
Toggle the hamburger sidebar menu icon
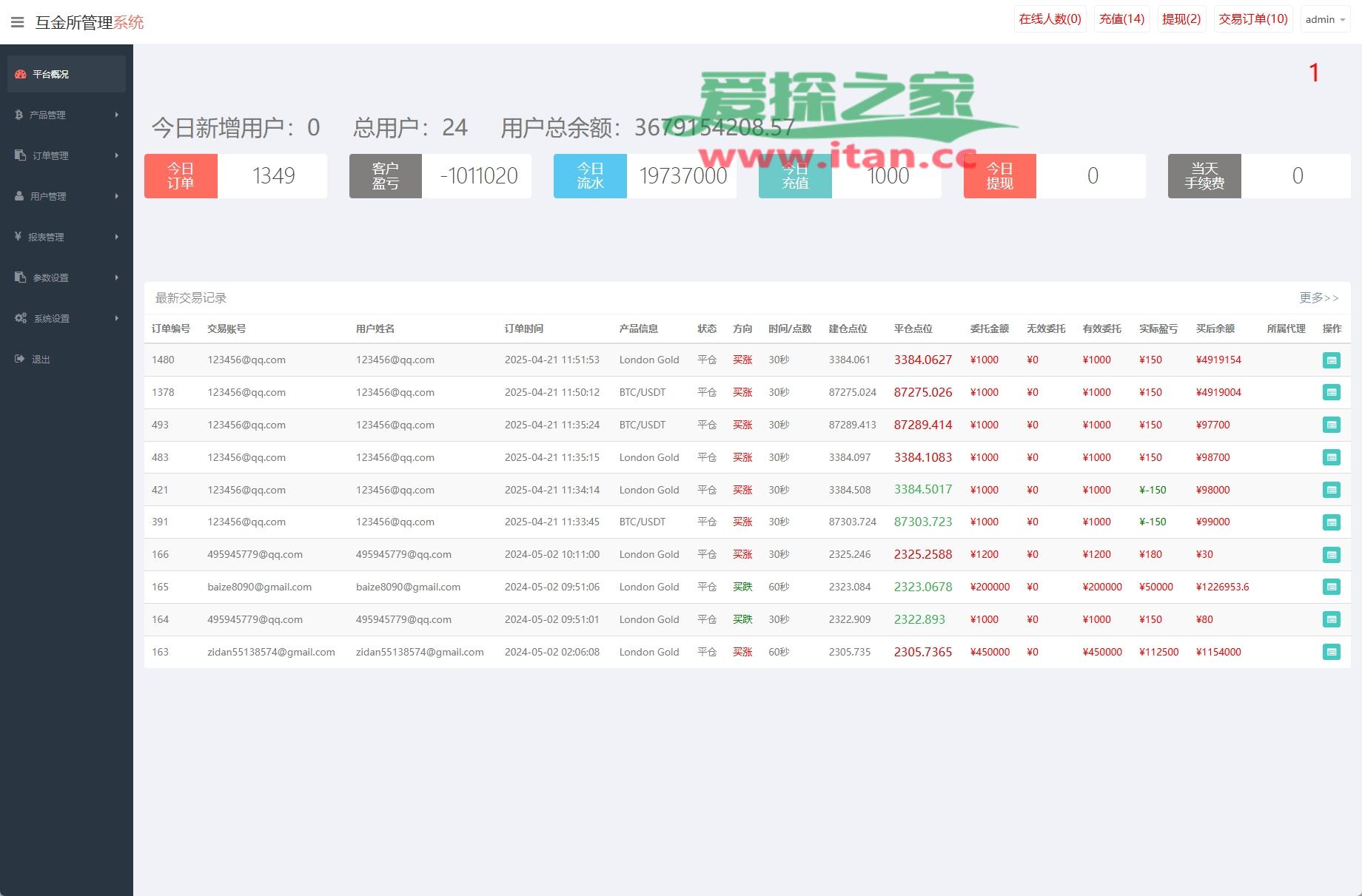[x=18, y=22]
